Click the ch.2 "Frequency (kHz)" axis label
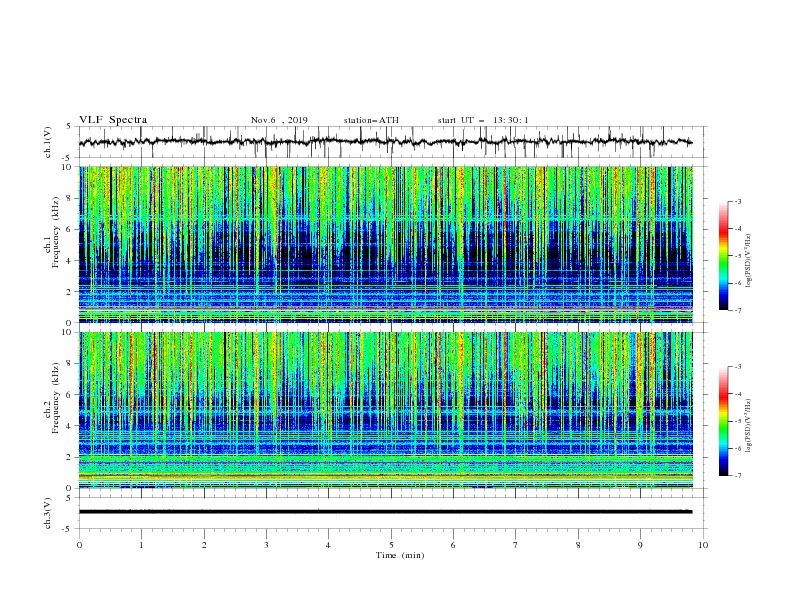Image resolution: width=792 pixels, height=612 pixels. (x=56, y=398)
